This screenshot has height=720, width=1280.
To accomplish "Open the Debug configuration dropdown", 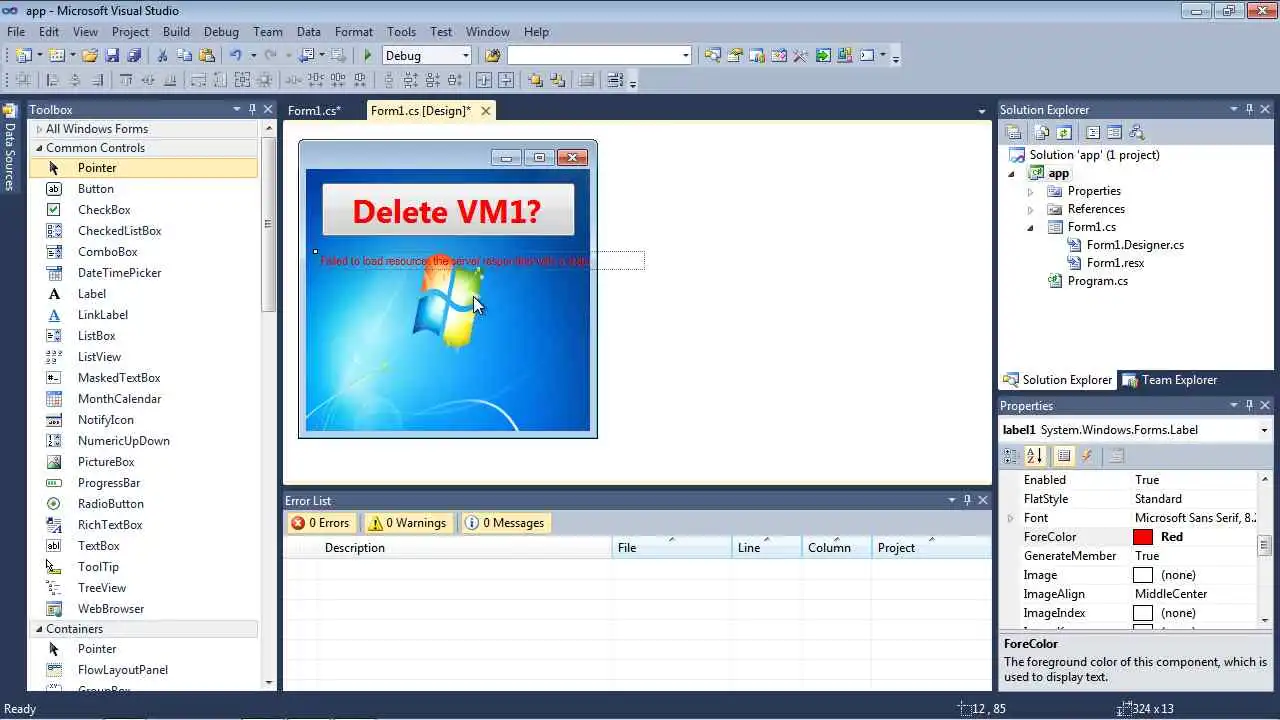I will click(x=465, y=56).
